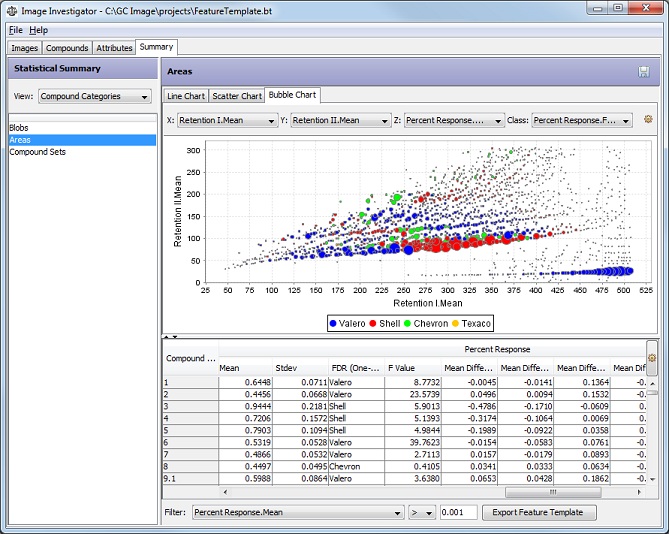Click the Chevron legend green swatch
The height and width of the screenshot is (534, 669).
click(x=407, y=324)
